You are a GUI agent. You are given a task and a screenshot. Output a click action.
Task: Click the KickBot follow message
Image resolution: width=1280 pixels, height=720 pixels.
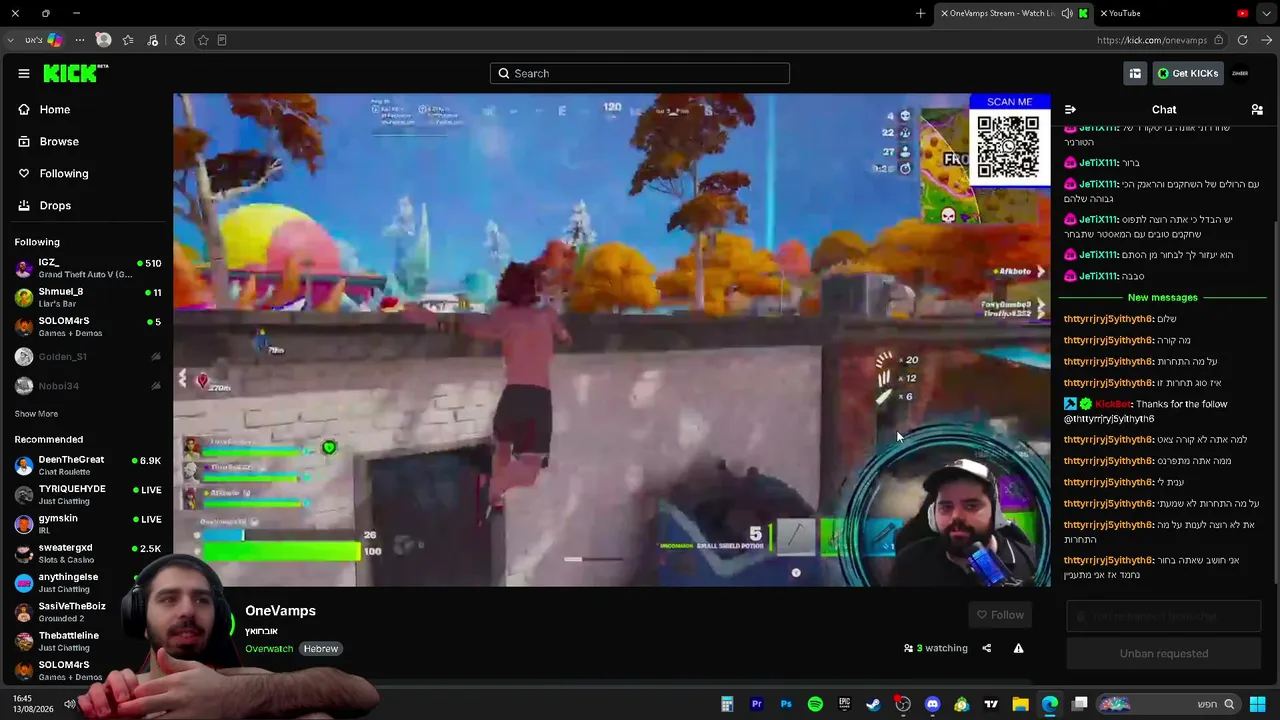coord(1162,411)
